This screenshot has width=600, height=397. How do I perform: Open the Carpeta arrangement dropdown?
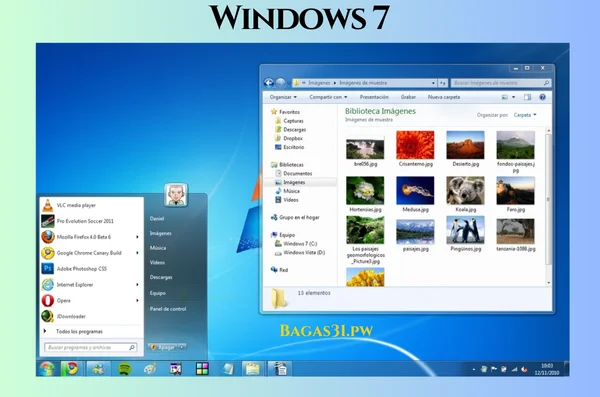pos(525,115)
